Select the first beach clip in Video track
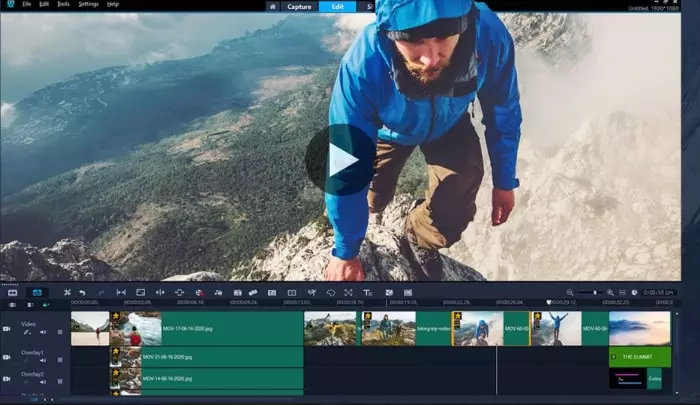The image size is (700, 405). 90,328
